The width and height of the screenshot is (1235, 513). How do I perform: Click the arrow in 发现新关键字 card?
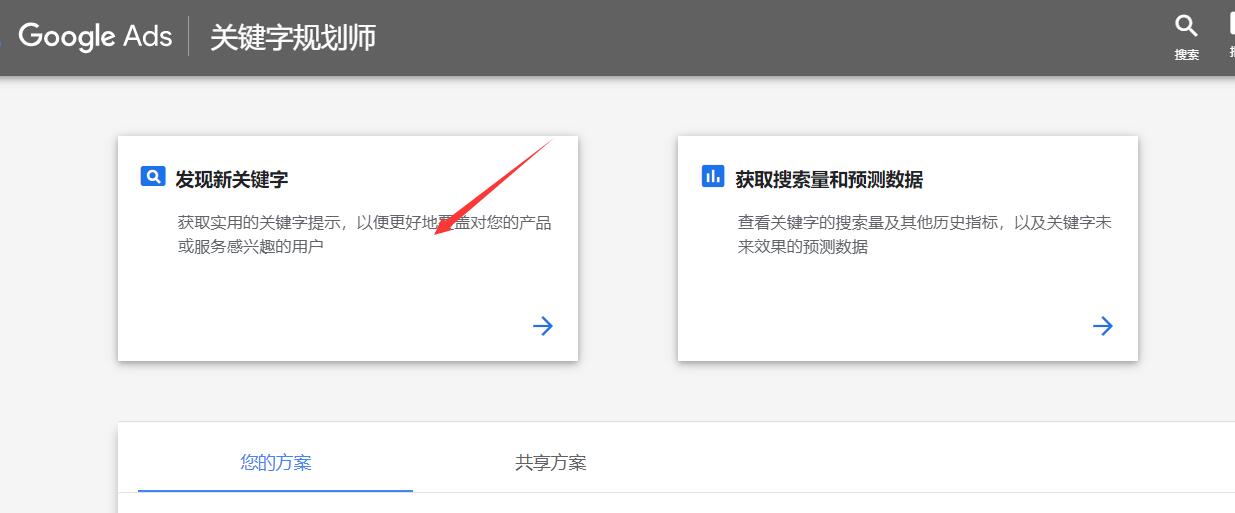543,326
